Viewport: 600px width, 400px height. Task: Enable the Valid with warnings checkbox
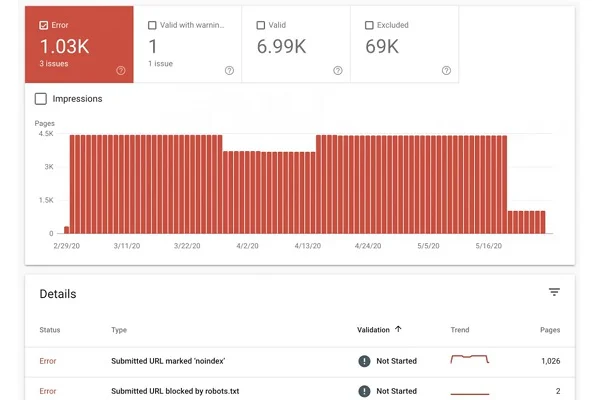[152, 24]
